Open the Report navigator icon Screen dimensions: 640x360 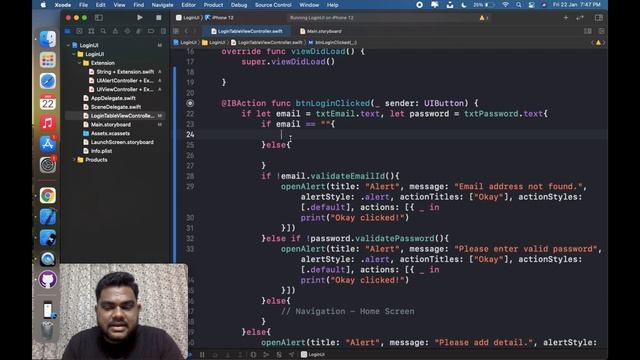[163, 31]
